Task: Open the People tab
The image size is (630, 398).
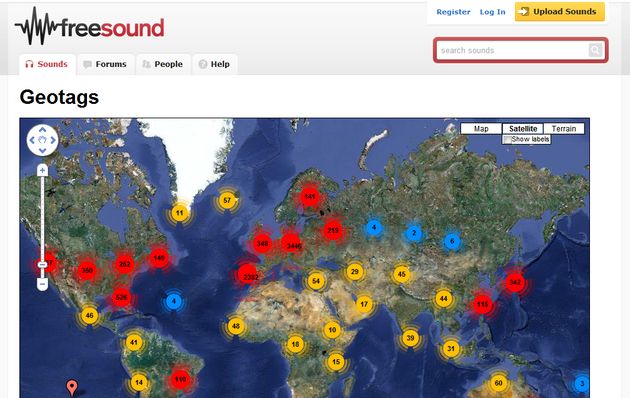Action: [x=163, y=64]
